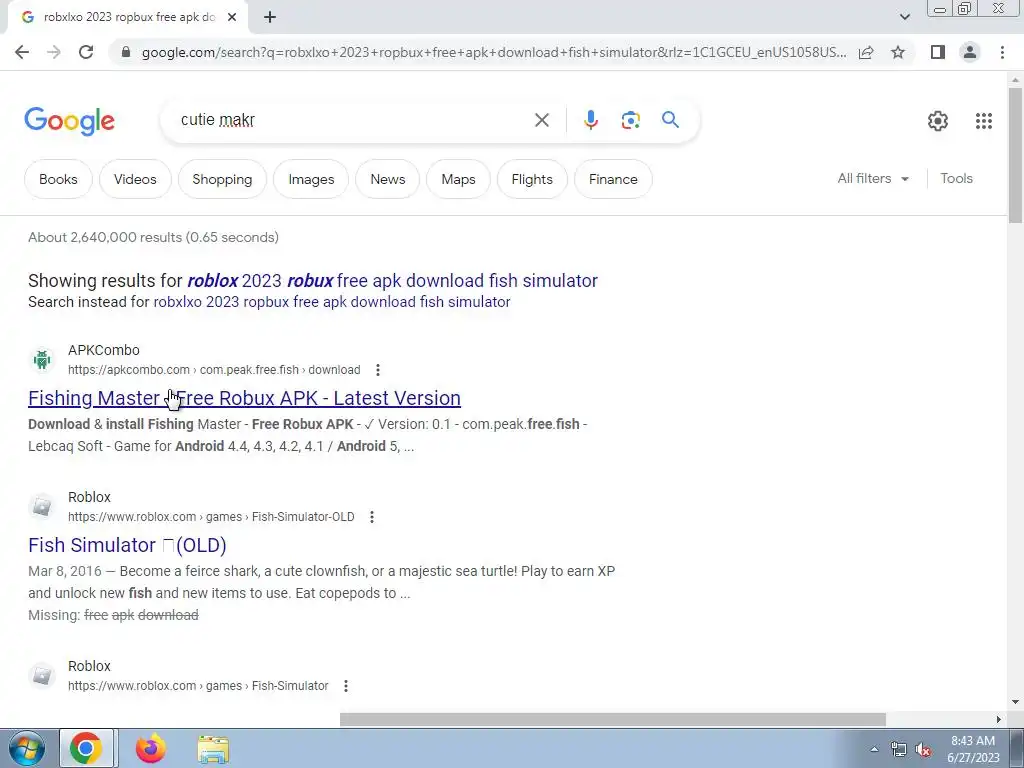Click Chrome taskbar icon
Screen dimensions: 1024x768
[86, 749]
